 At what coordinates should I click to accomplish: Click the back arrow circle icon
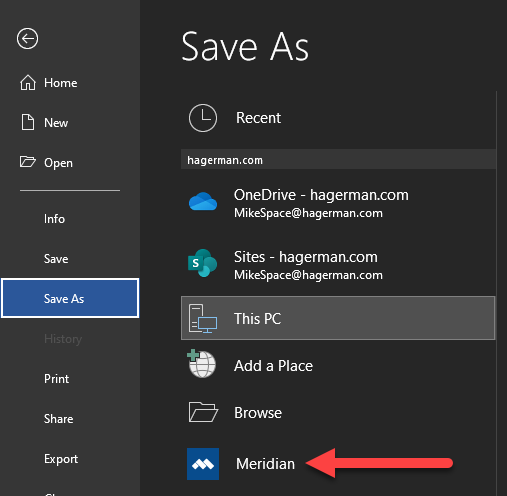(x=27, y=39)
